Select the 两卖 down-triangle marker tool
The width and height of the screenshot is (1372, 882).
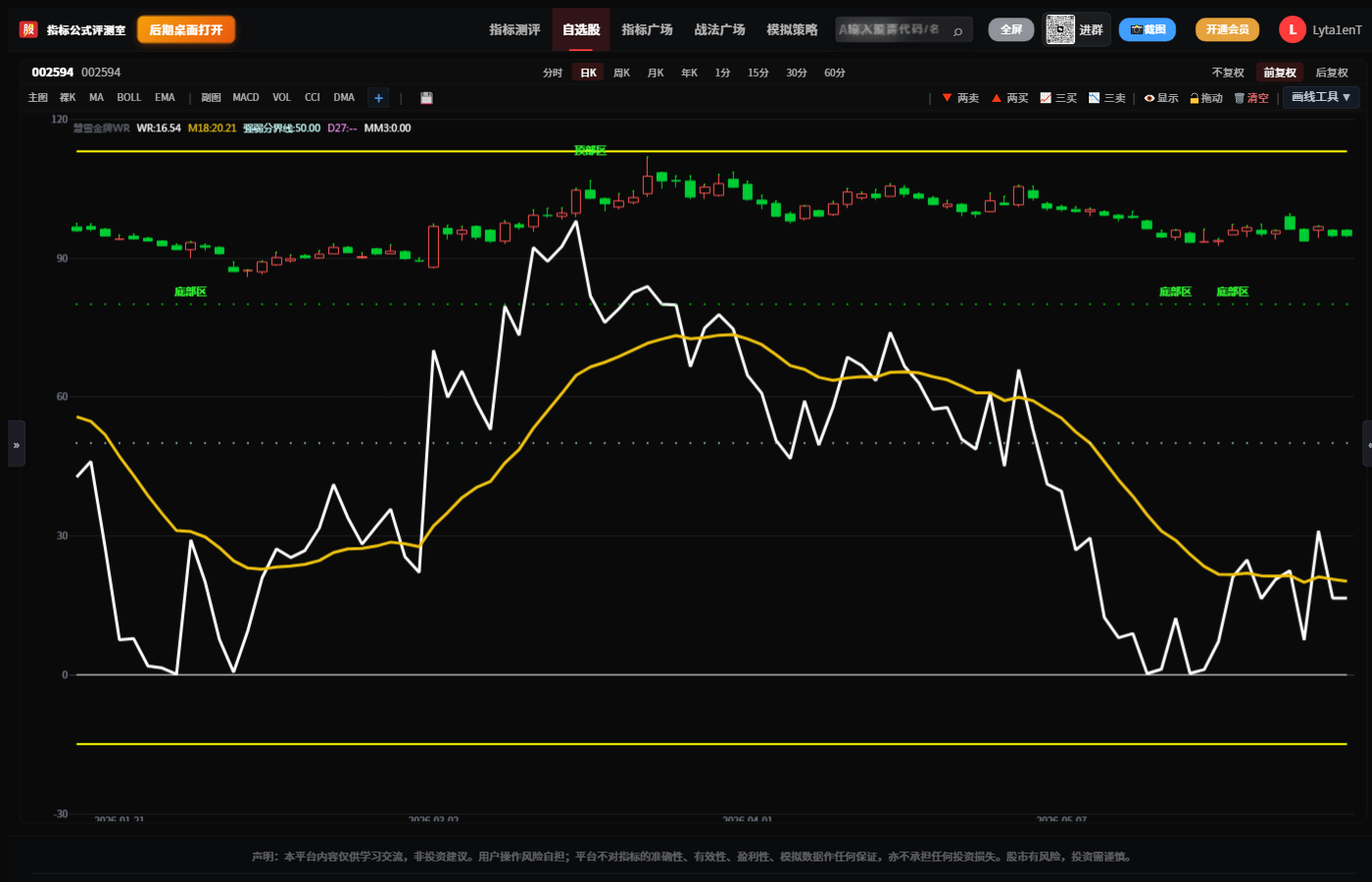coord(960,98)
